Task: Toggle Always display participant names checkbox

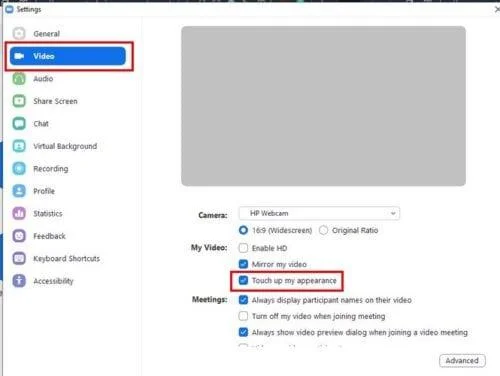Action: pyautogui.click(x=243, y=300)
